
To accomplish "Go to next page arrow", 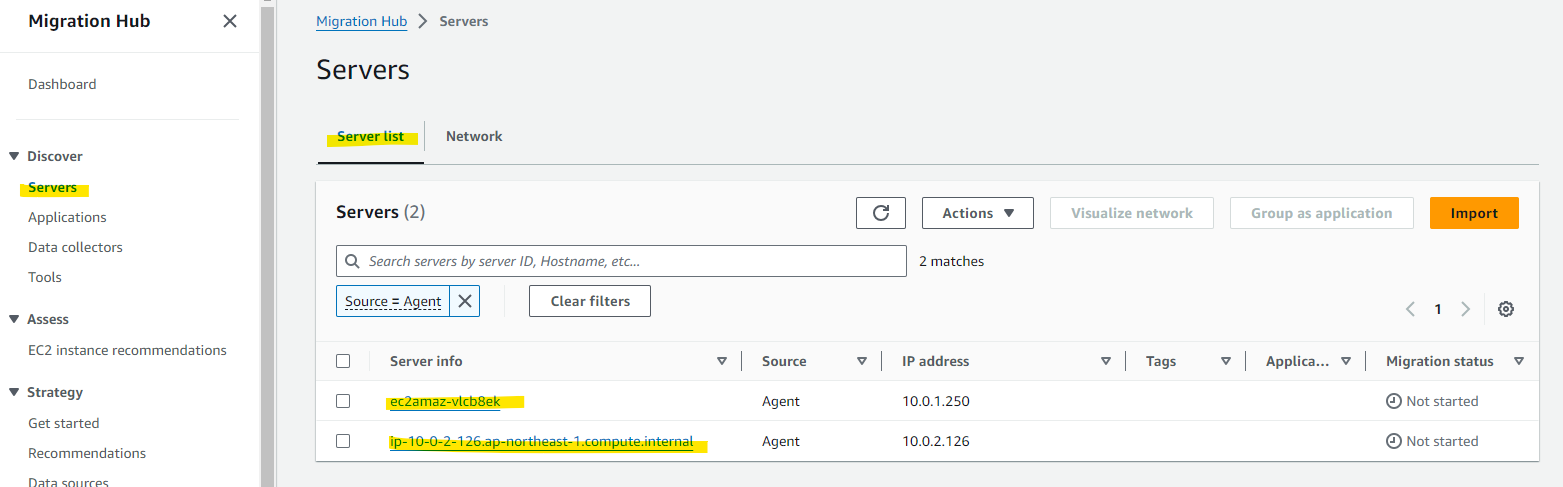I will pyautogui.click(x=1466, y=309).
